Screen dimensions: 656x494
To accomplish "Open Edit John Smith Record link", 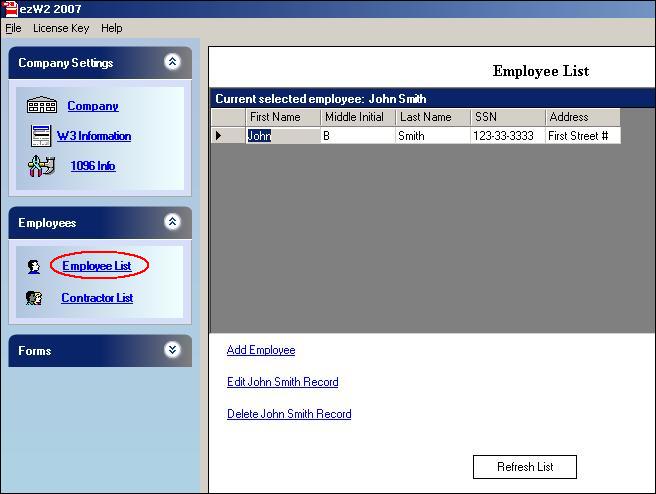I will [282, 382].
